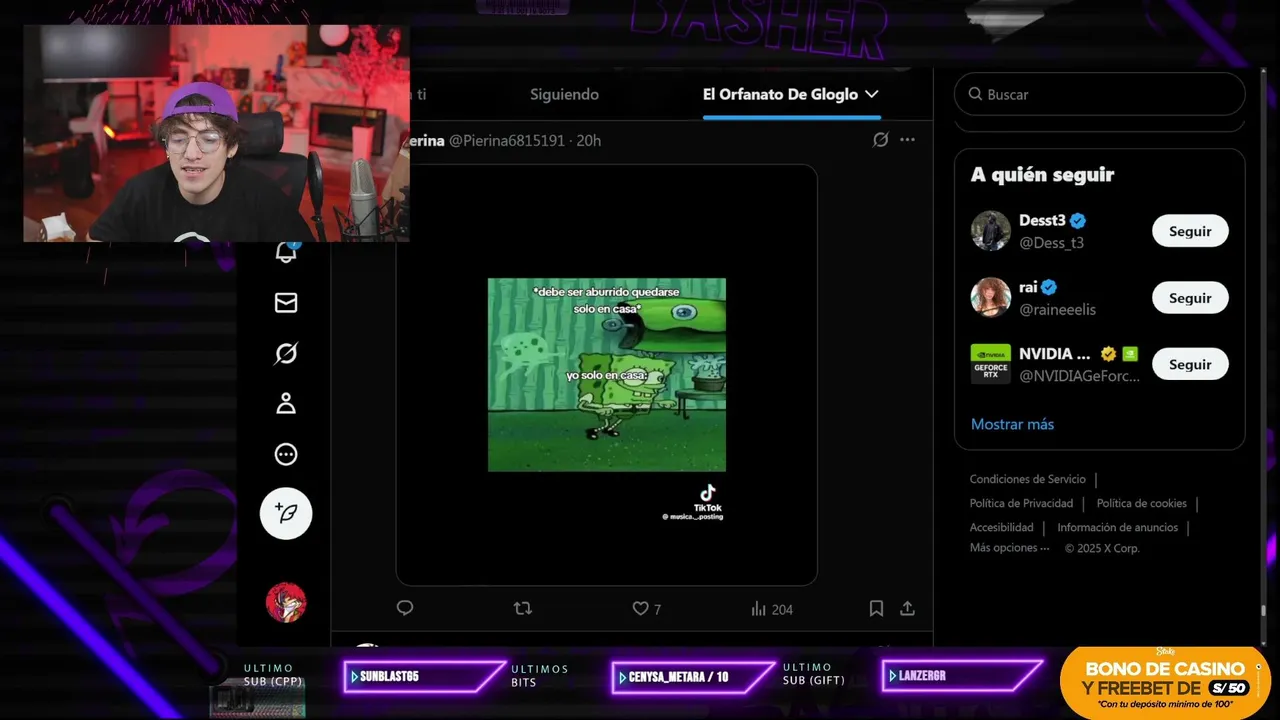
Task: View post analytics showing 204 views
Action: [771, 608]
